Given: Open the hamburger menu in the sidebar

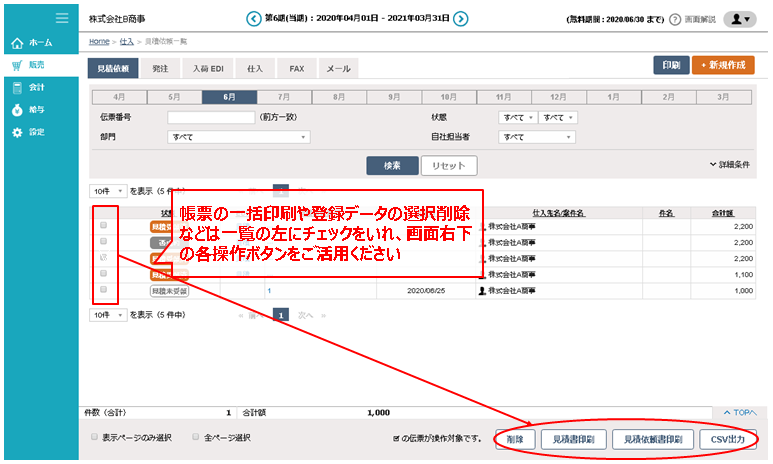Looking at the screenshot, I should (x=62, y=18).
